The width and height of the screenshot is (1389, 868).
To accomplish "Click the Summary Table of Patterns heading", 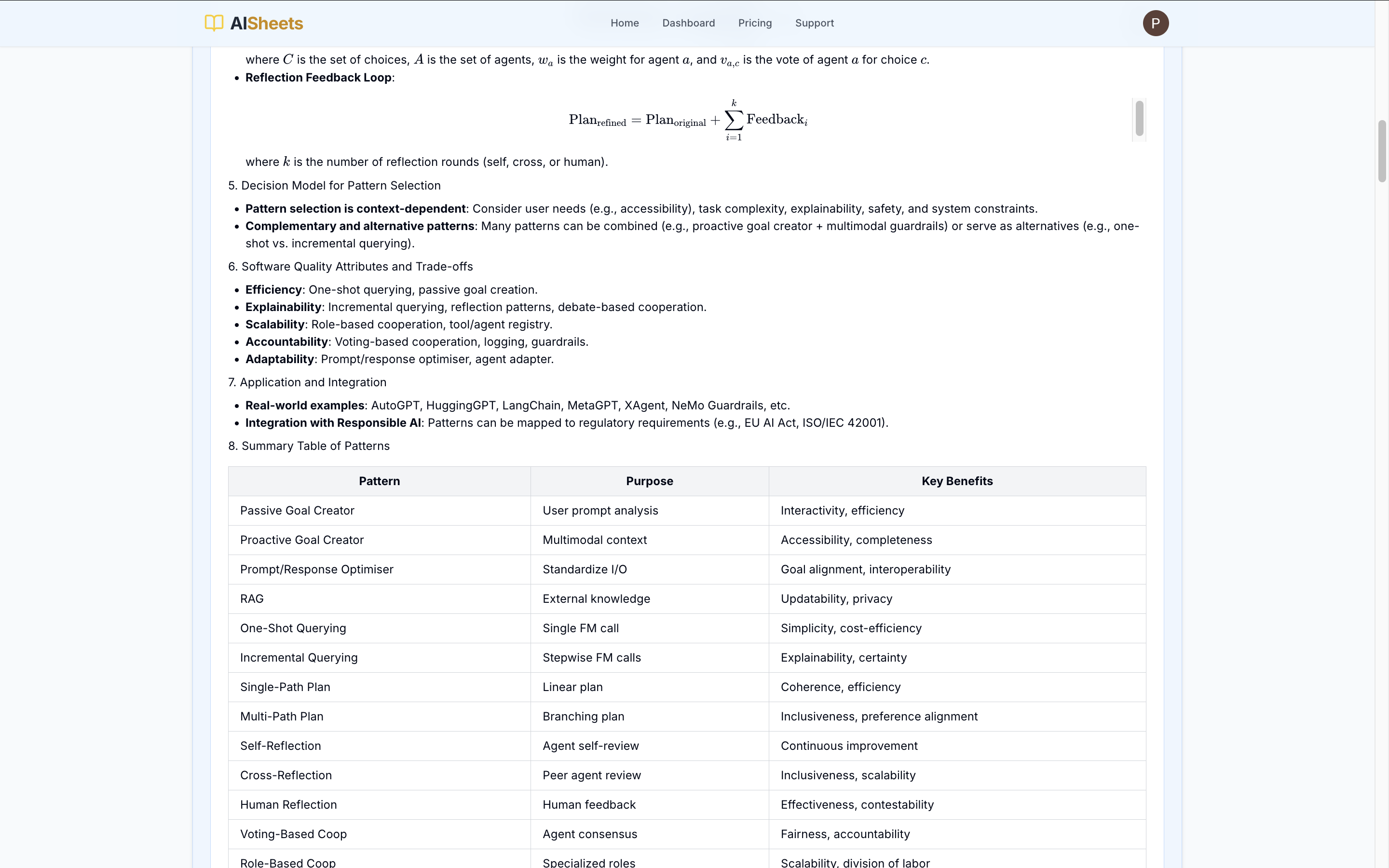I will pos(309,446).
